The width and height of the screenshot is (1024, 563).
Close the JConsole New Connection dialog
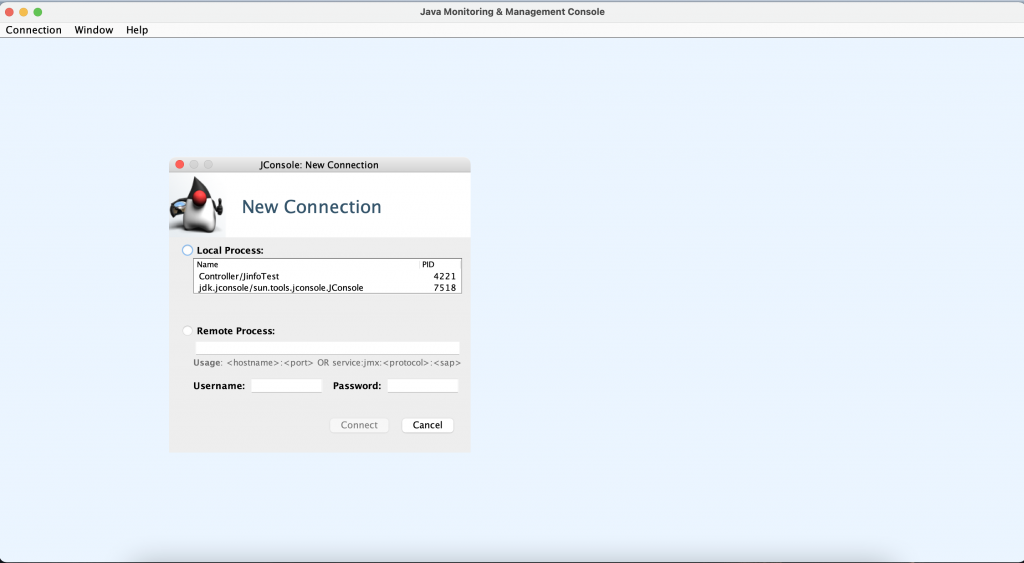pyautogui.click(x=180, y=165)
